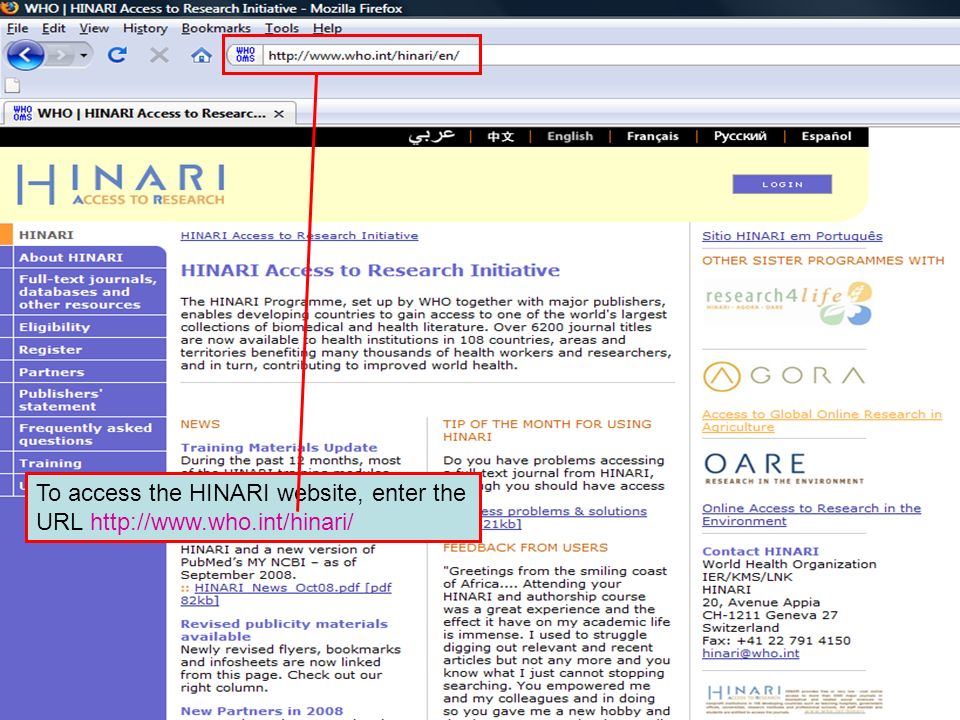This screenshot has height=720, width=960.
Task: Reload the page with the refresh icon
Action: [117, 55]
